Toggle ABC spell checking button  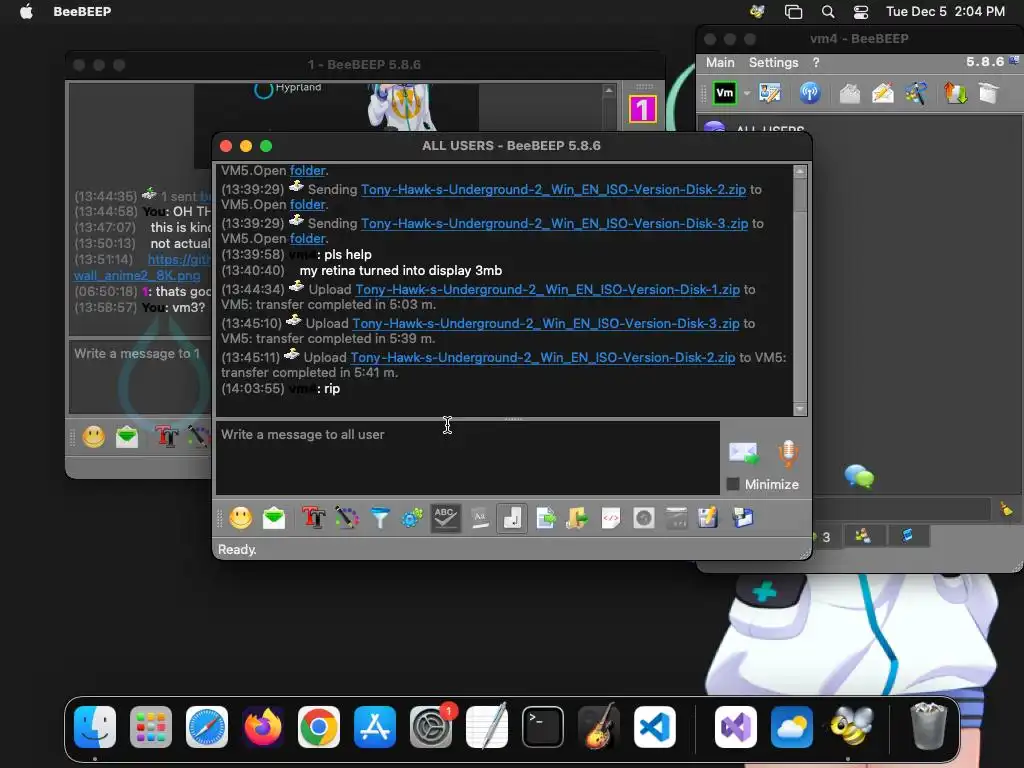(445, 519)
